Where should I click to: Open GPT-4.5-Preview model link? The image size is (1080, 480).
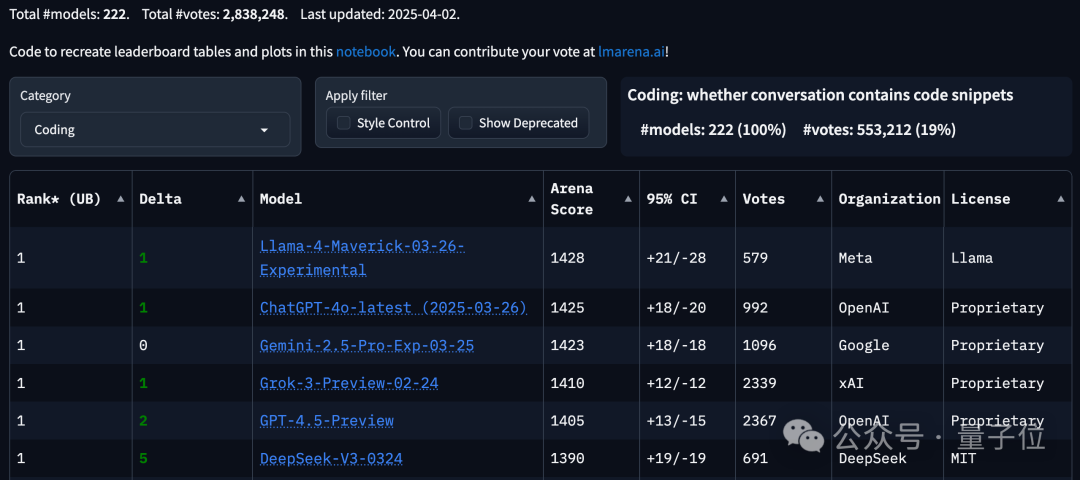point(326,421)
